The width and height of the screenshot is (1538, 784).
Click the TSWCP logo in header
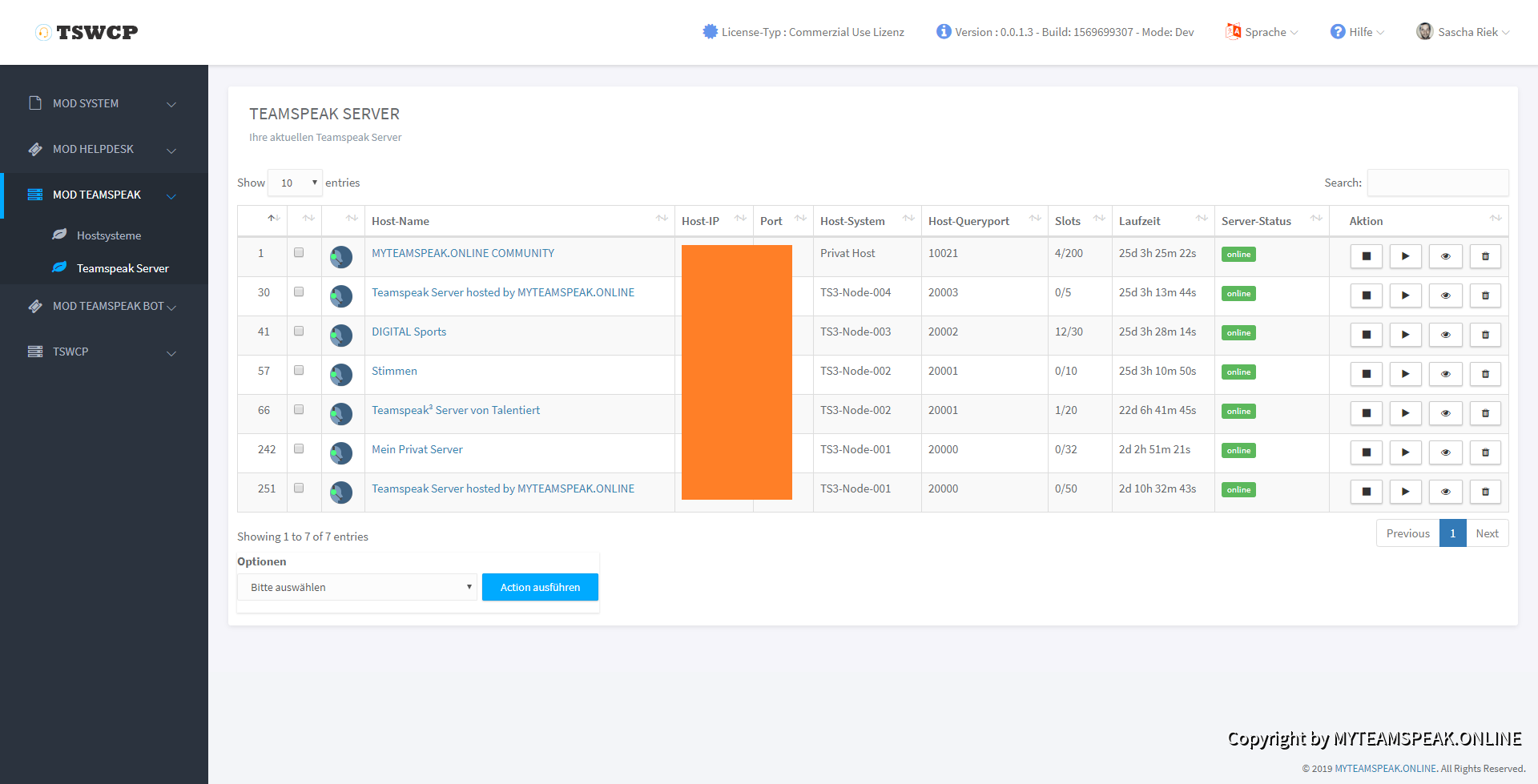pos(87,32)
